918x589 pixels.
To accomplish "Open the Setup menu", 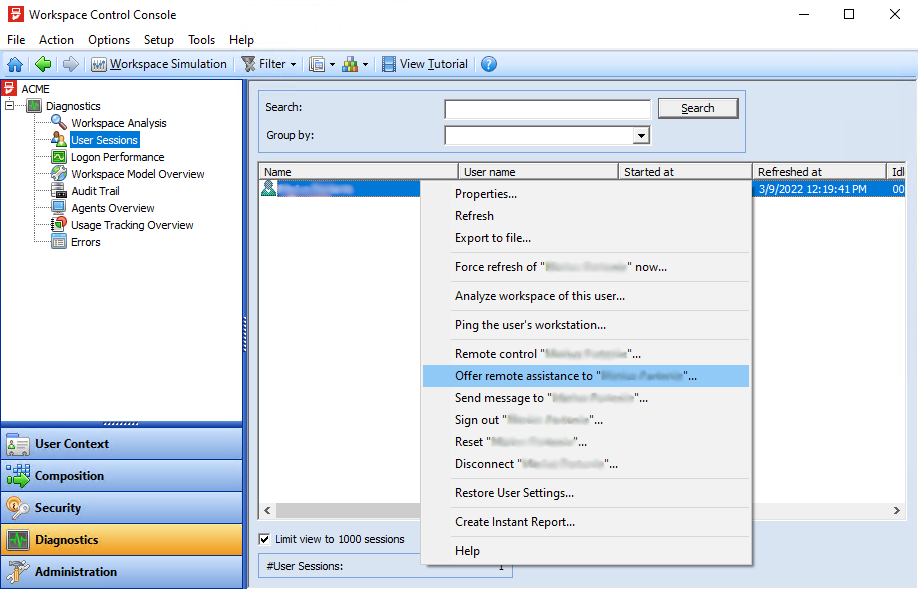I will [158, 40].
